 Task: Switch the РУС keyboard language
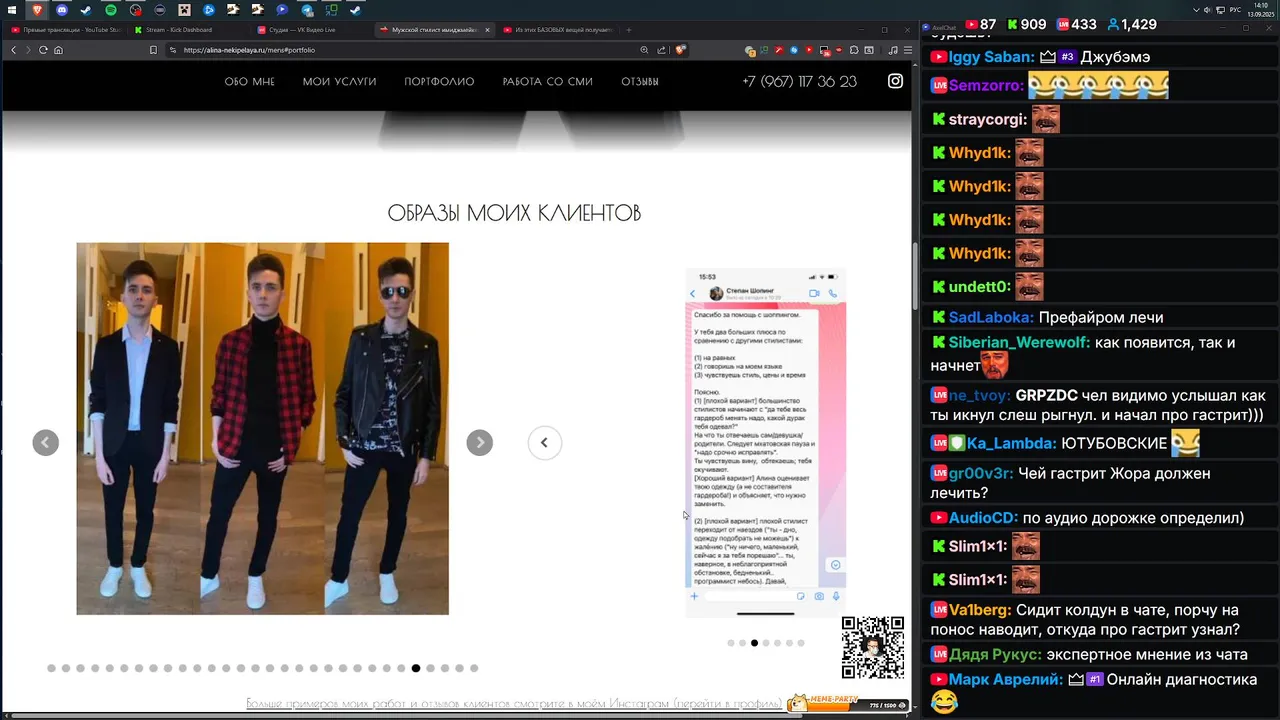[1235, 10]
